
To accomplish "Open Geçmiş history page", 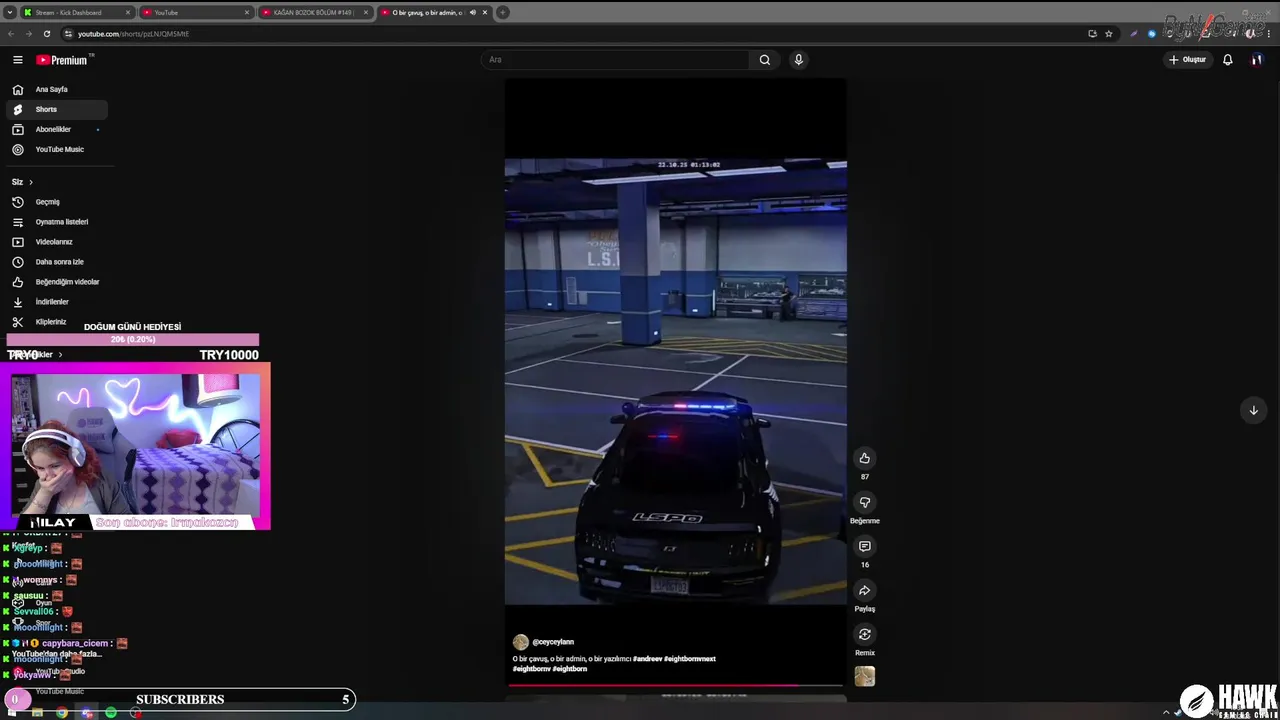I will (56, 202).
